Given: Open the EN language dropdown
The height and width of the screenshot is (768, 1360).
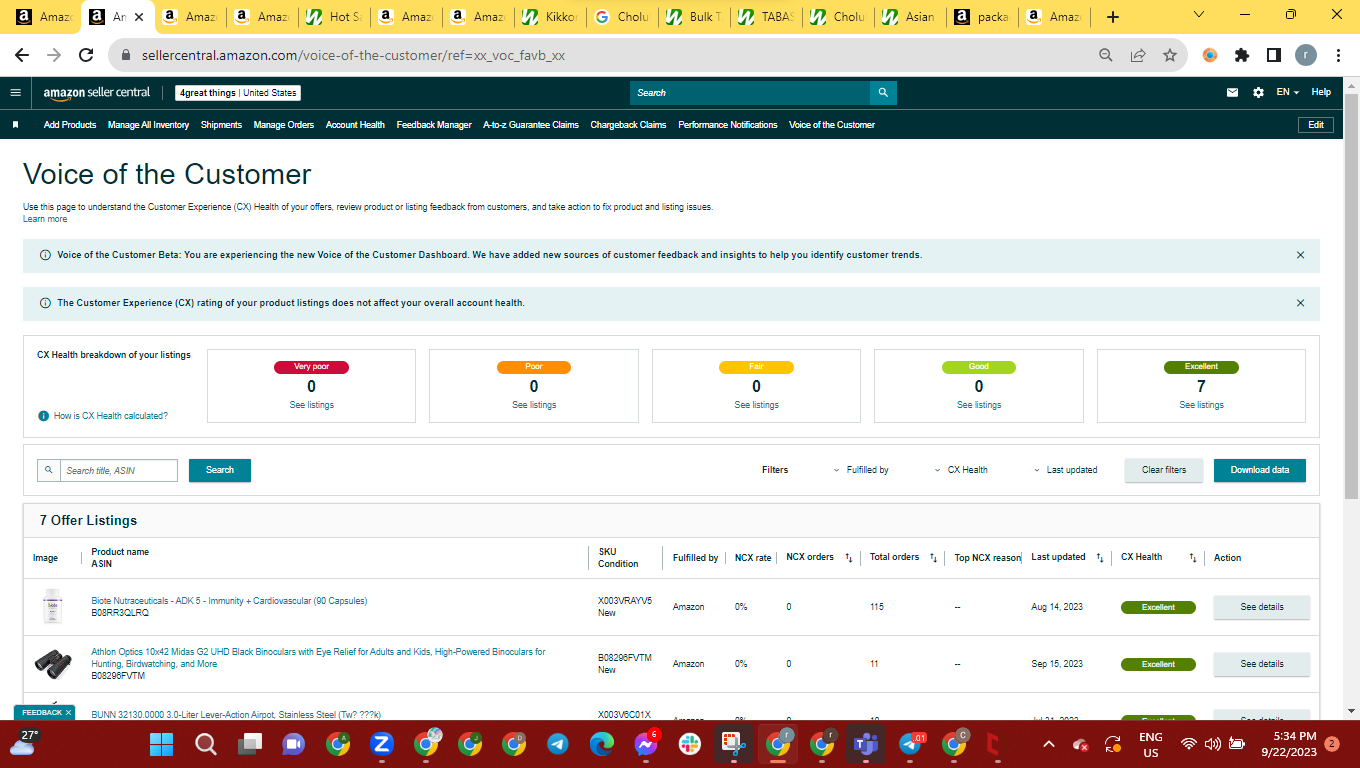Looking at the screenshot, I should tap(1288, 93).
